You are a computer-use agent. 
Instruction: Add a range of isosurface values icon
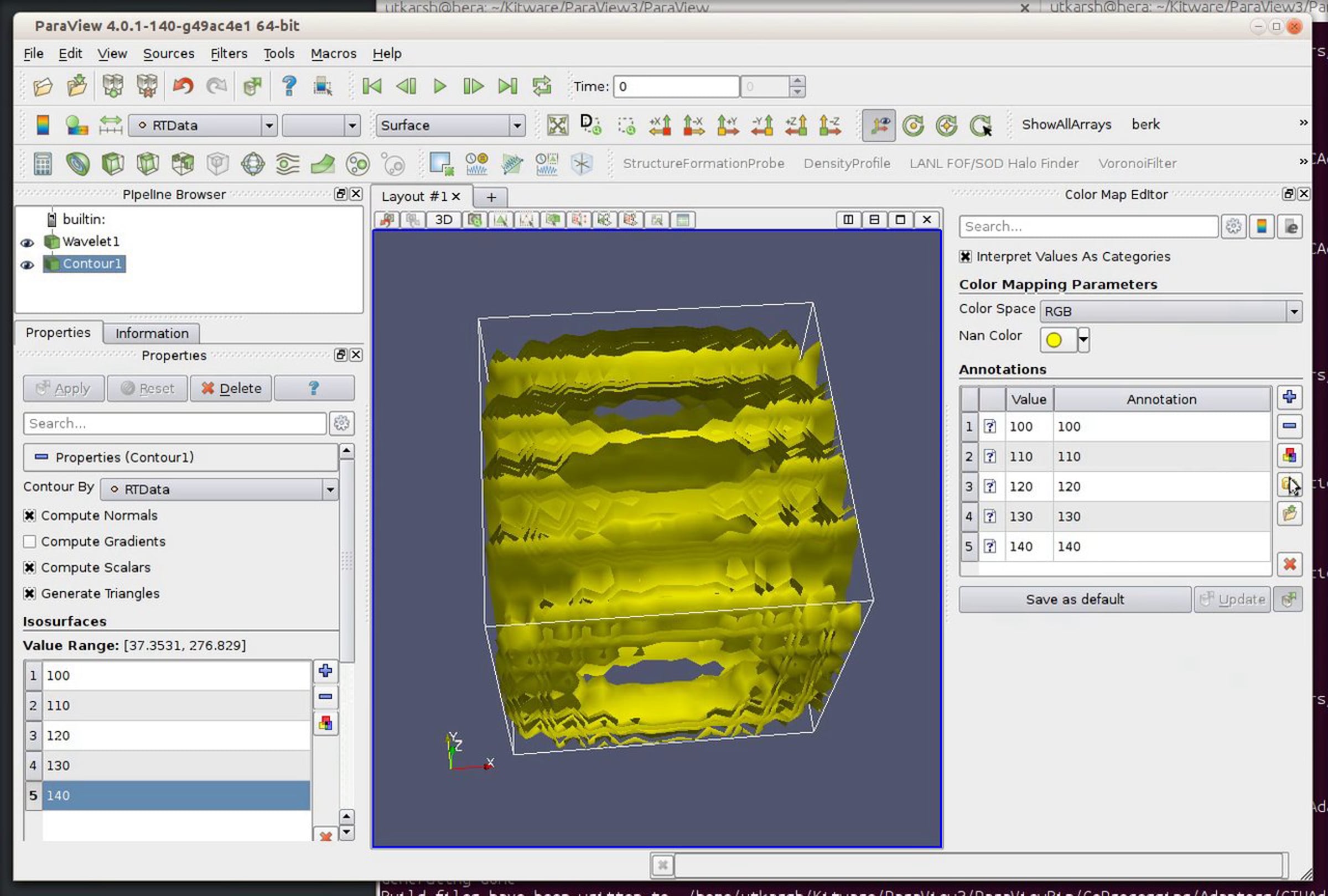point(325,724)
